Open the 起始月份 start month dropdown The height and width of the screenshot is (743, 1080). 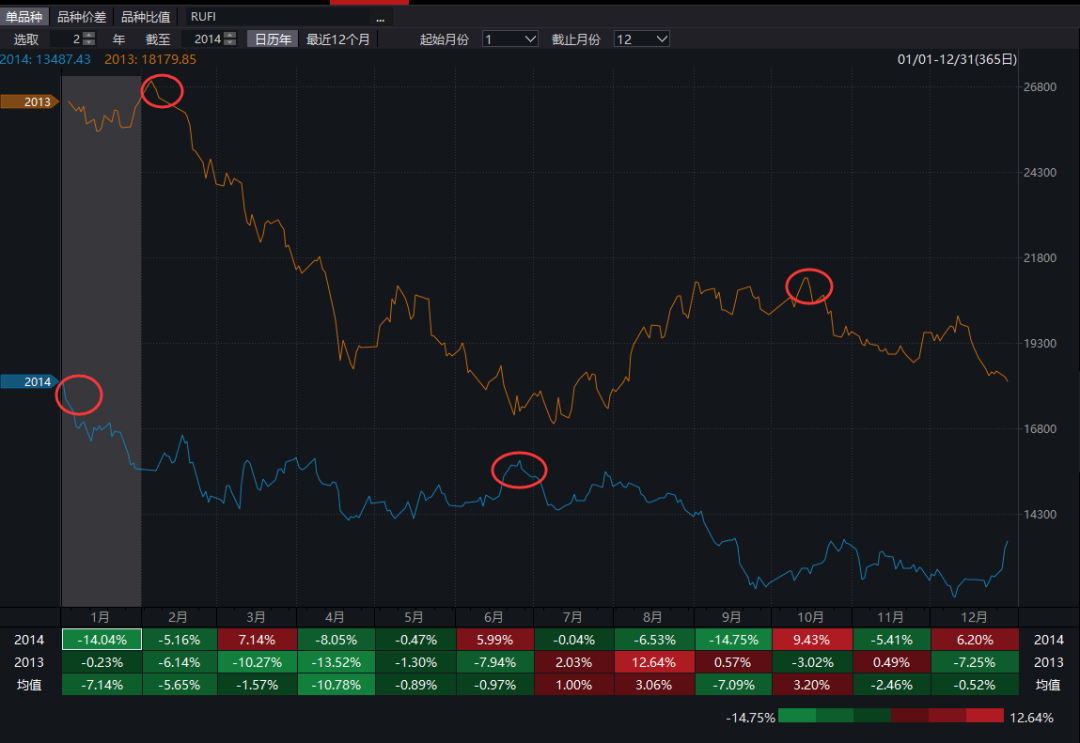(510, 39)
